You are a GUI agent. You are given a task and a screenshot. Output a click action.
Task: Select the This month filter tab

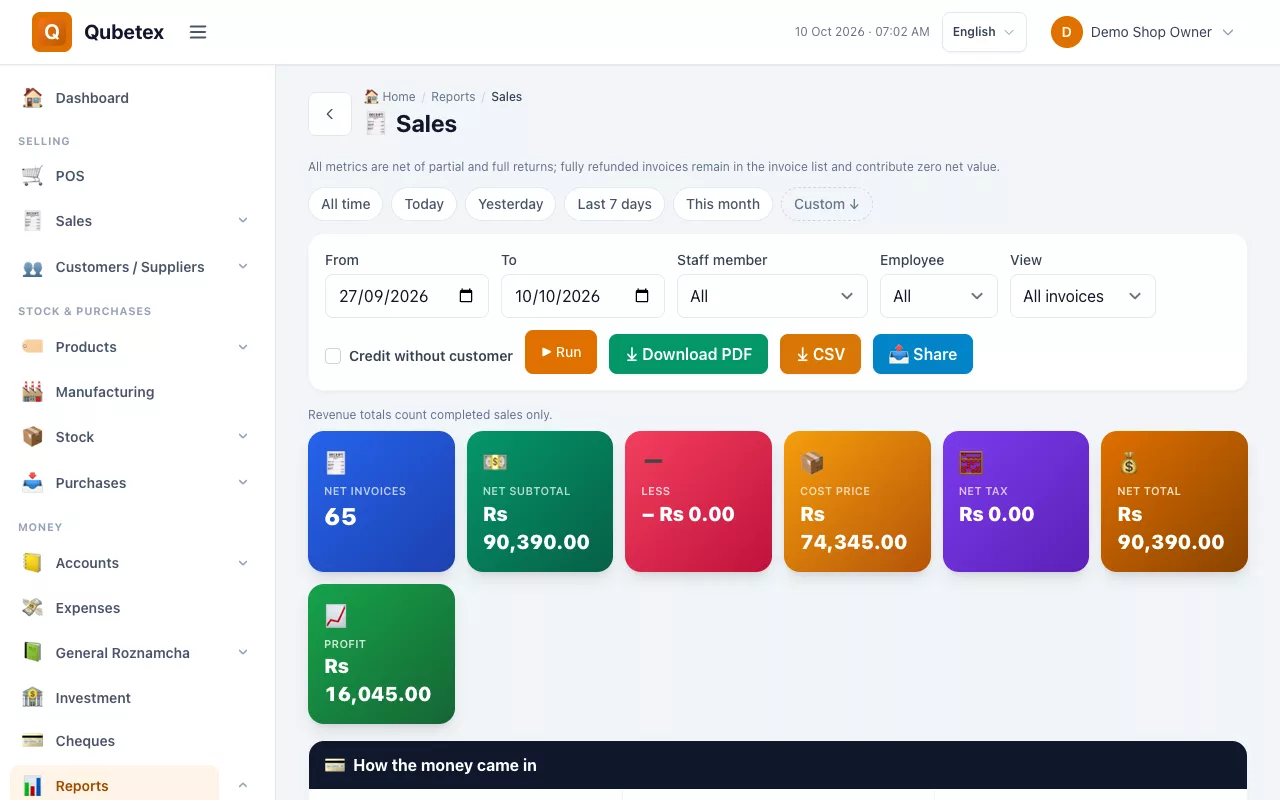click(x=723, y=204)
